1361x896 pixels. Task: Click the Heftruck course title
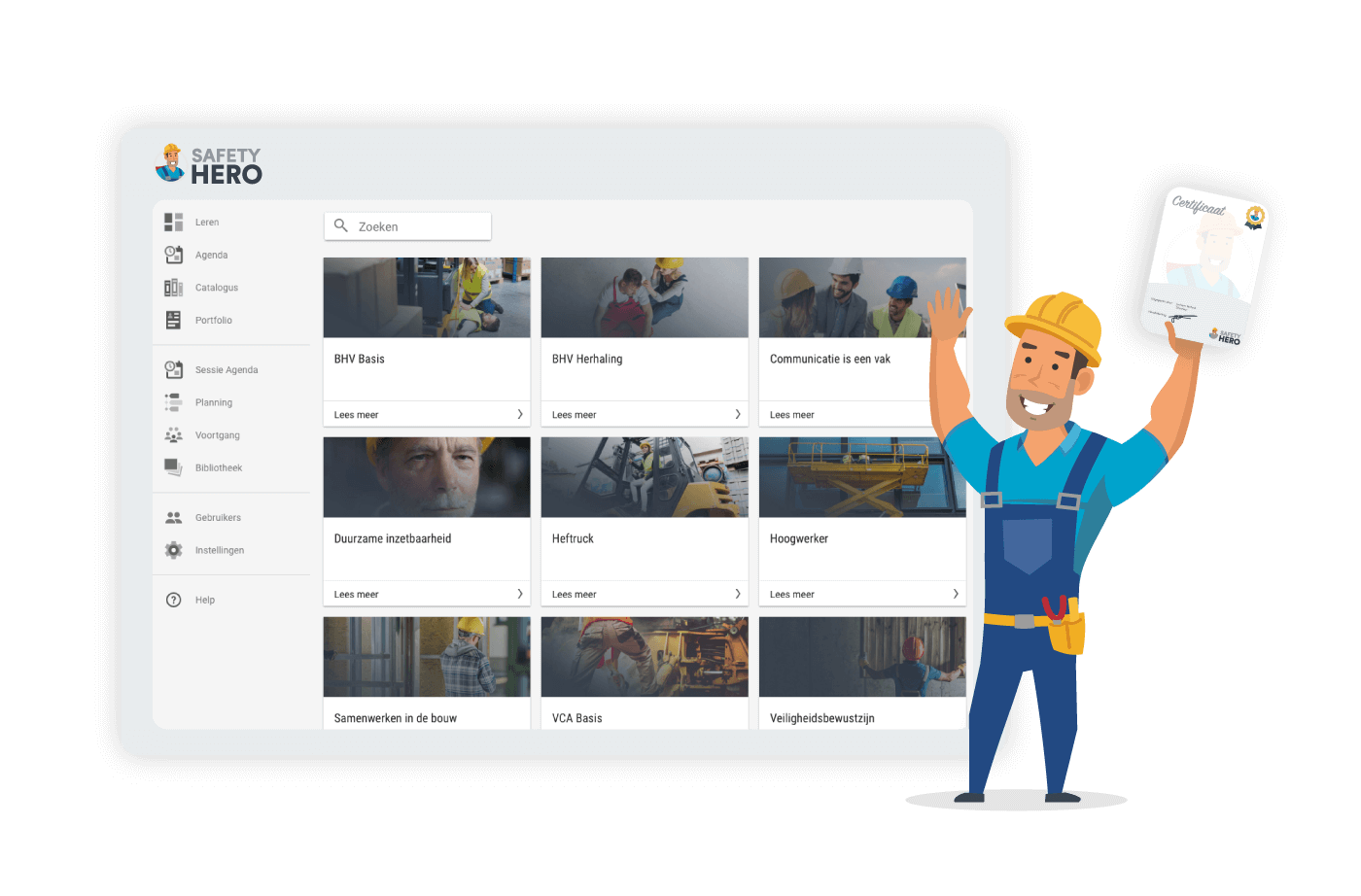[573, 538]
